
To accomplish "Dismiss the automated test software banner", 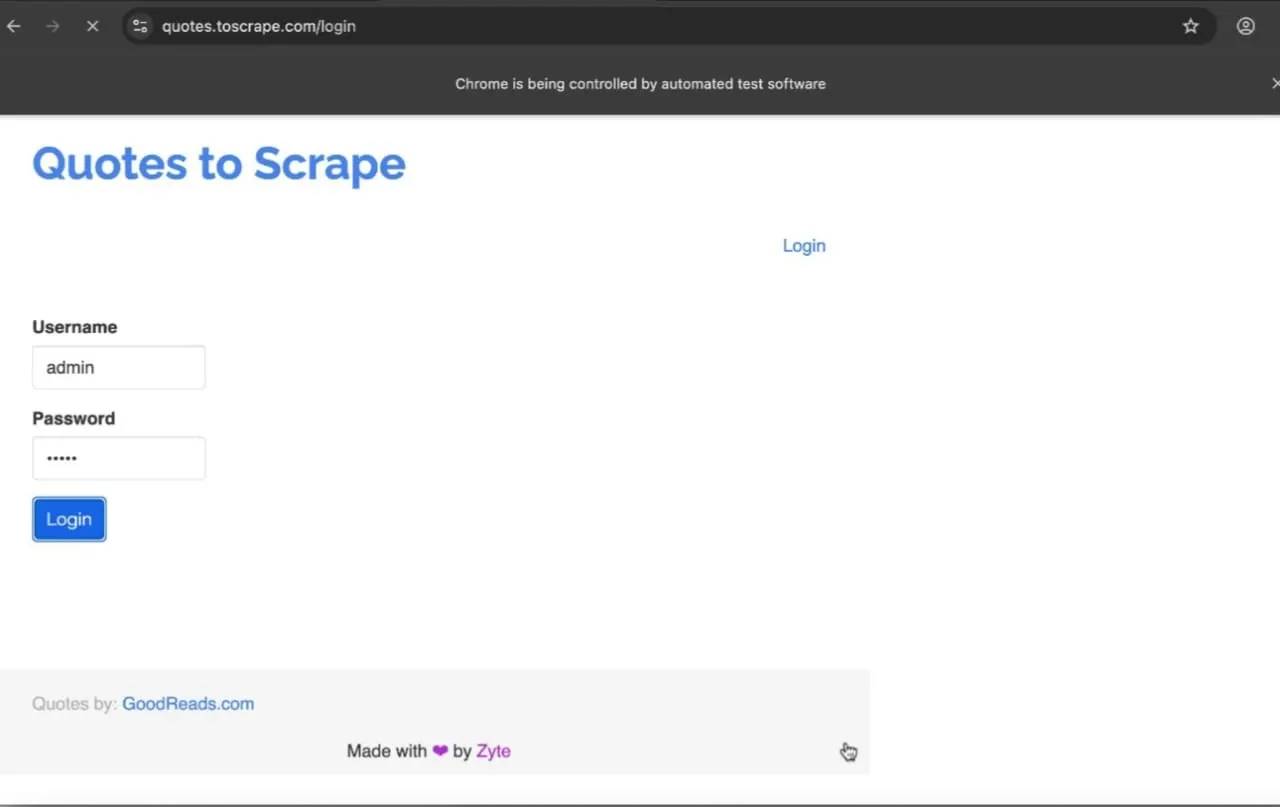I will point(1274,84).
